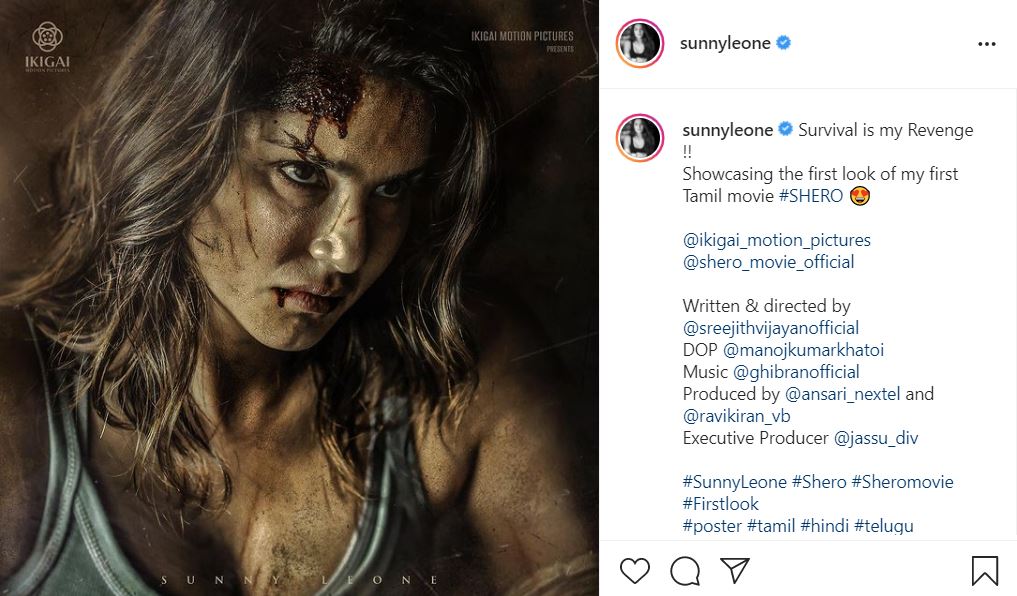
Task: Save the post with the bookmark icon
Action: point(984,570)
